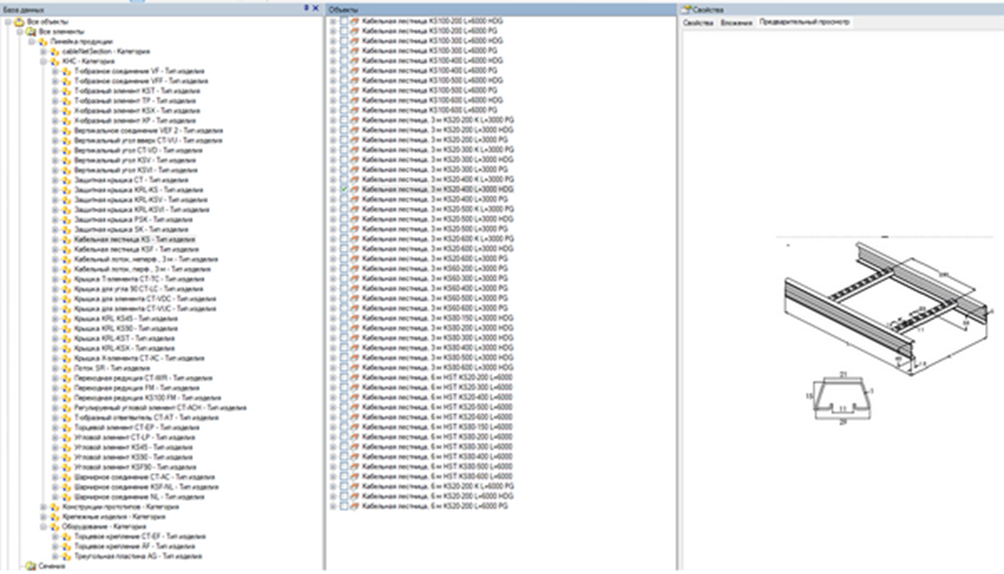The width and height of the screenshot is (1004, 574).
Task: Click the ladder cross-section profile drawing
Action: [840, 398]
